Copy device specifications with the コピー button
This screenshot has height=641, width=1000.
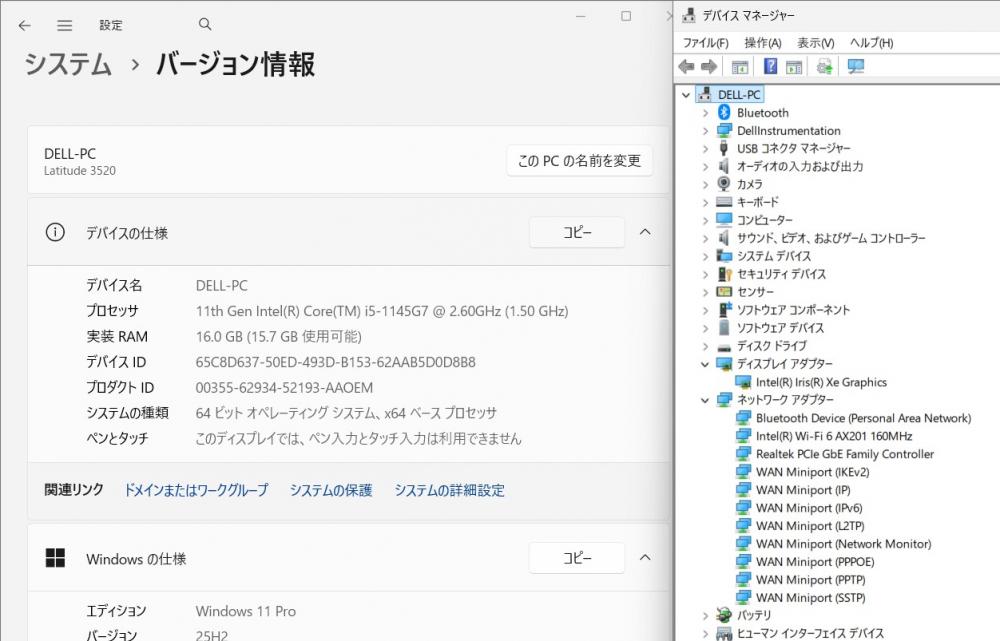pyautogui.click(x=576, y=232)
